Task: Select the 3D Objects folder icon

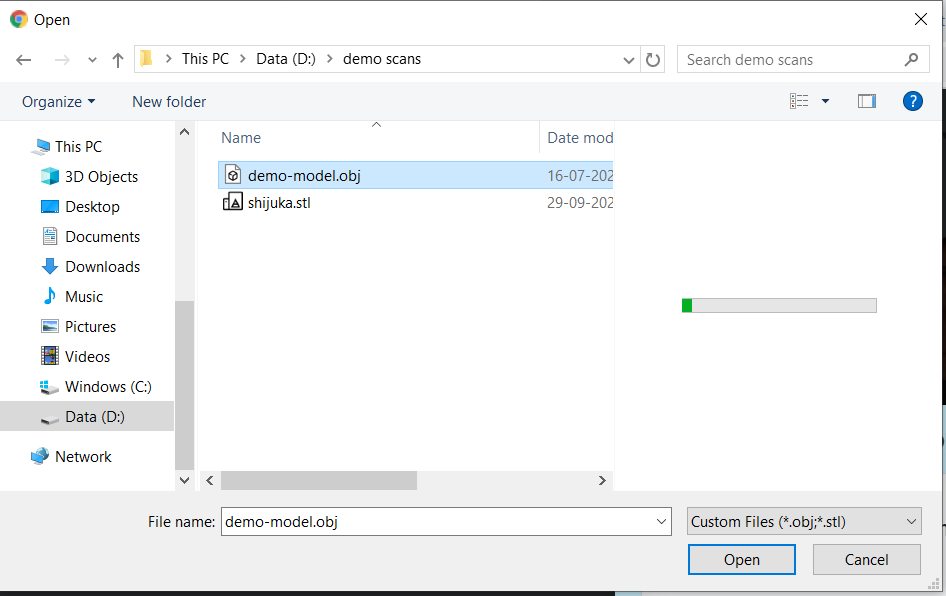Action: (x=50, y=177)
